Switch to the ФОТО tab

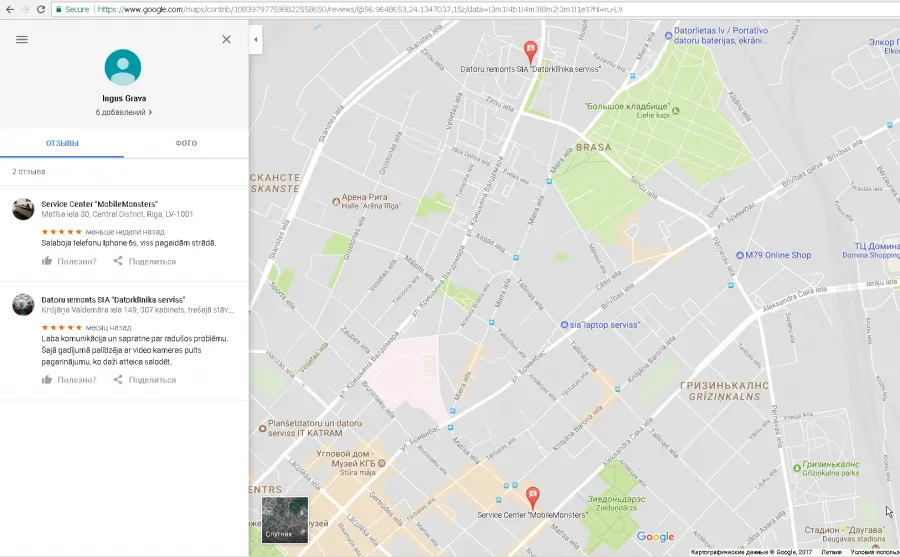tap(186, 143)
